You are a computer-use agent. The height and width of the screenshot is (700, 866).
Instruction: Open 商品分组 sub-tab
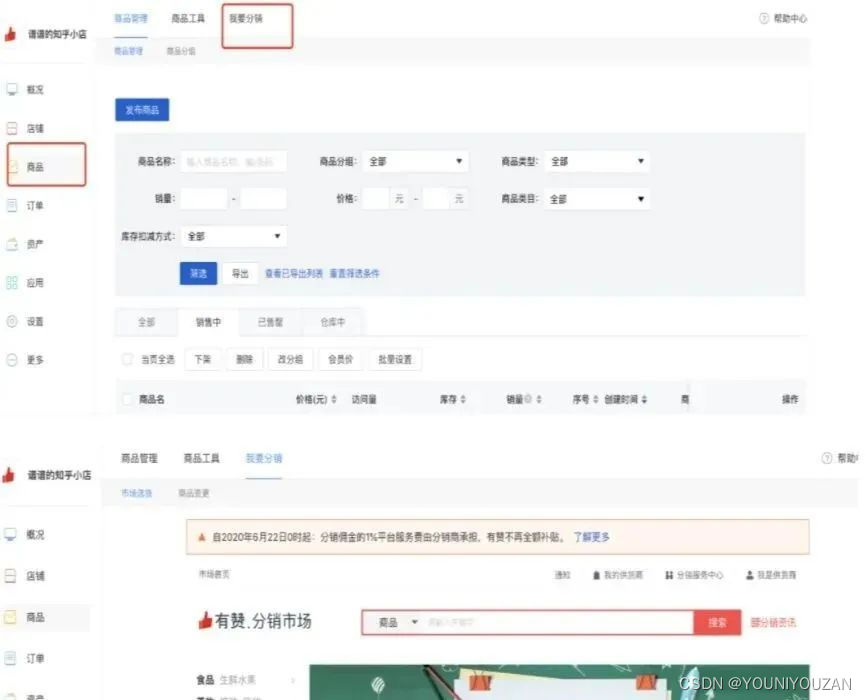(181, 51)
